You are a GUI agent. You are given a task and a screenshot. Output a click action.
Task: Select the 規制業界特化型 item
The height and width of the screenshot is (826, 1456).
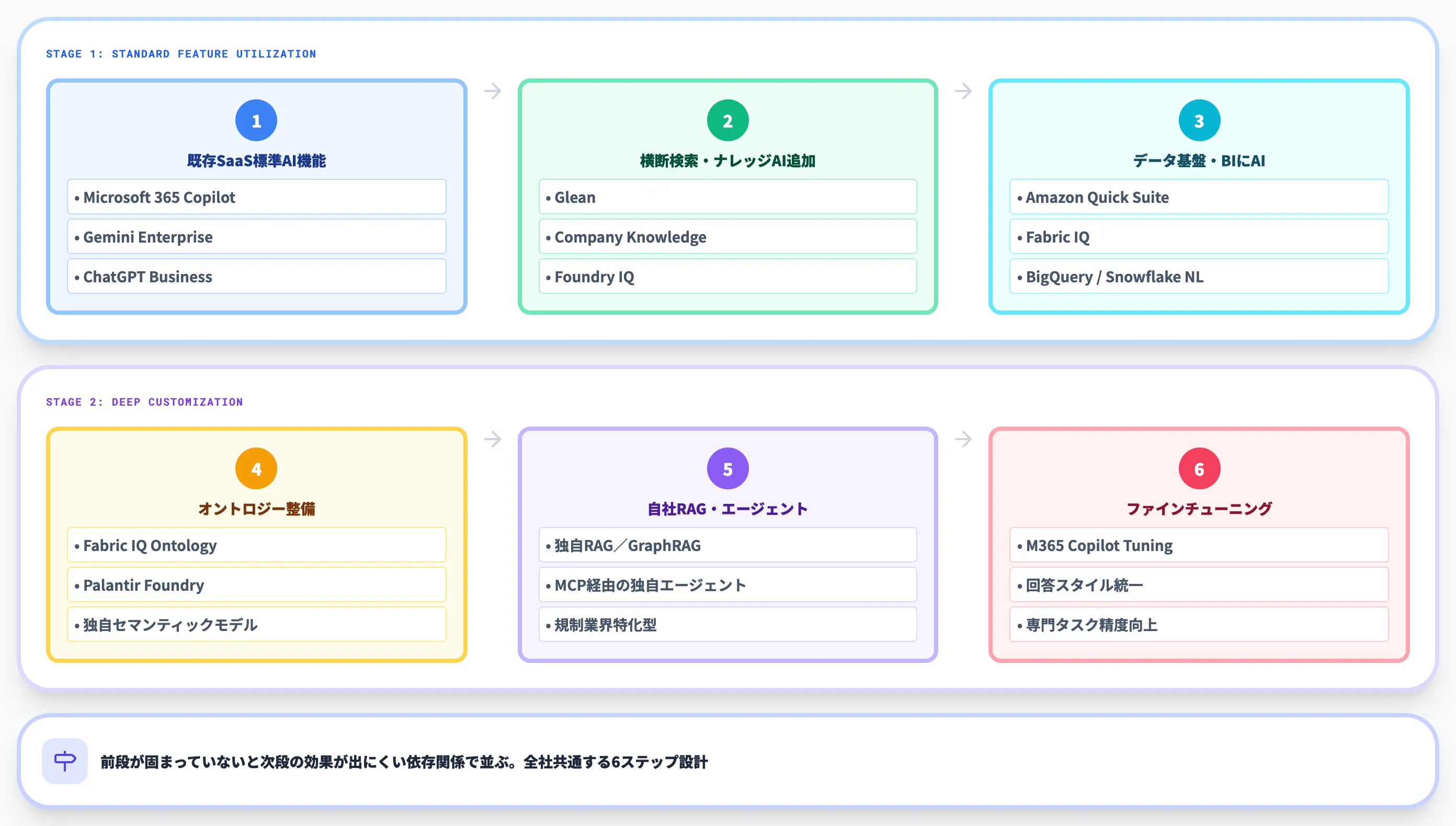pyautogui.click(x=727, y=625)
